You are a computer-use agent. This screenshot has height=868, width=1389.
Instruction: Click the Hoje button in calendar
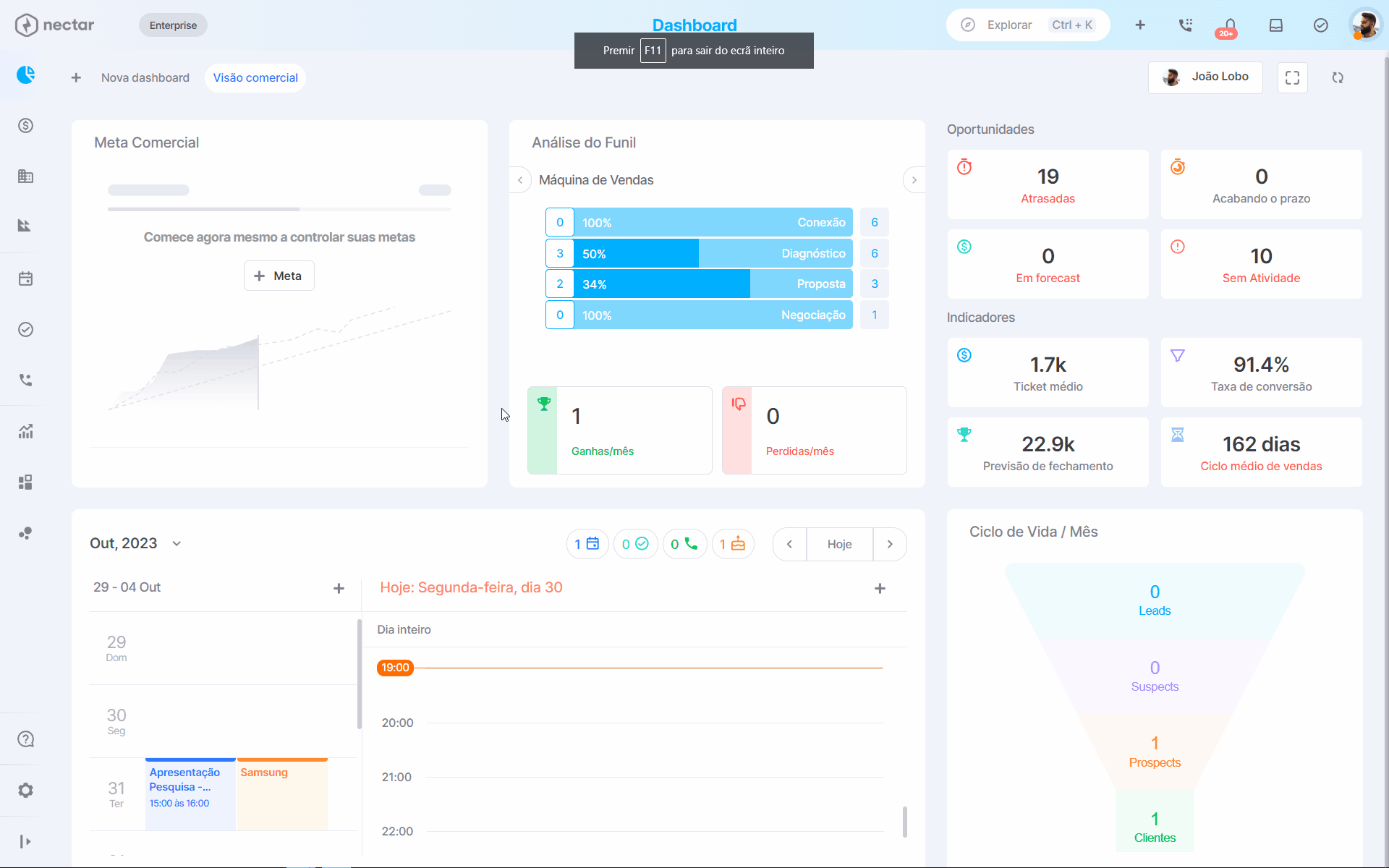click(840, 545)
